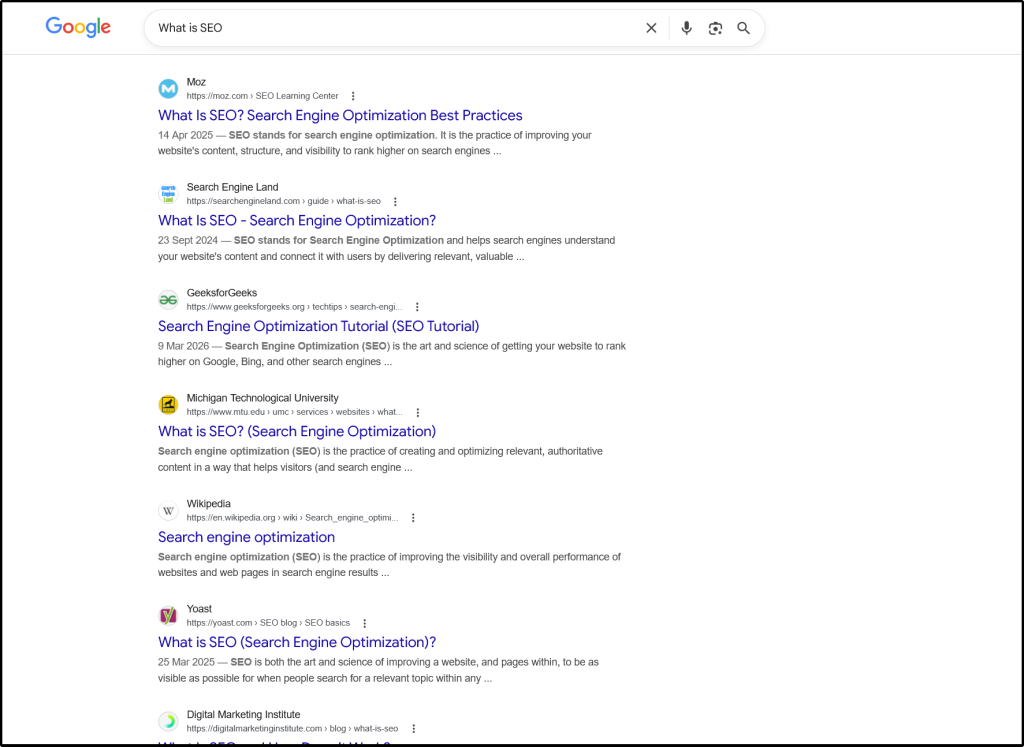Screen dimensions: 1024x747
Task: Click the moz.com › SEO Learning Center URL
Action: (x=263, y=96)
